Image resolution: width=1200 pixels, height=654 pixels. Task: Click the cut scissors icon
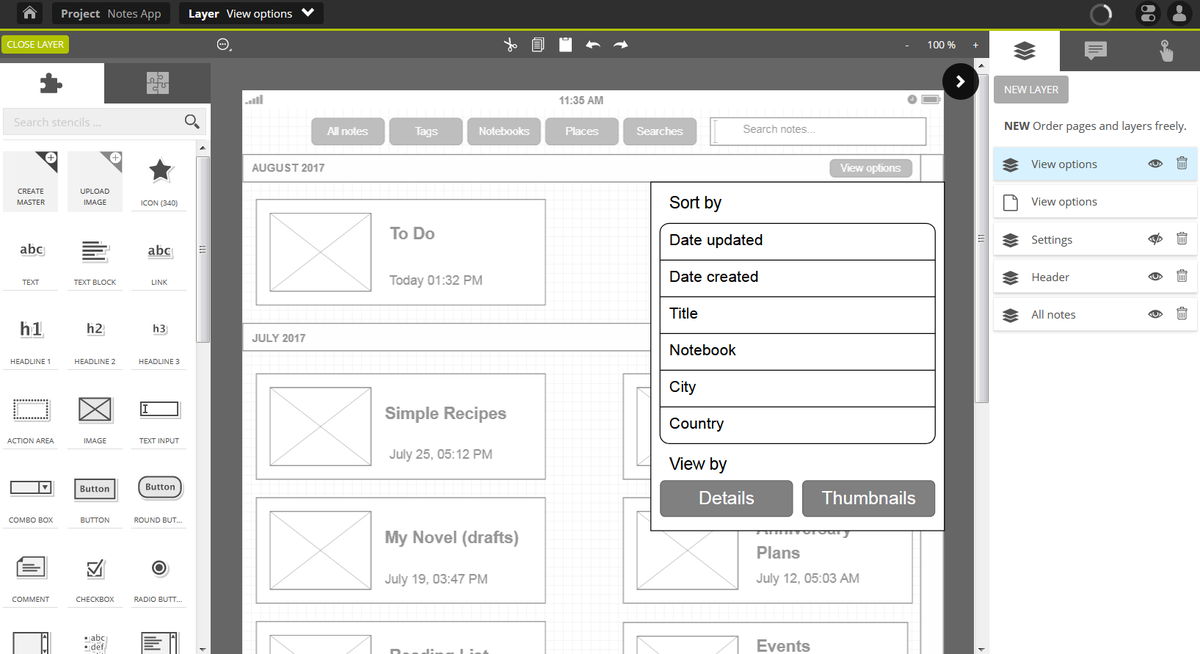pos(510,45)
